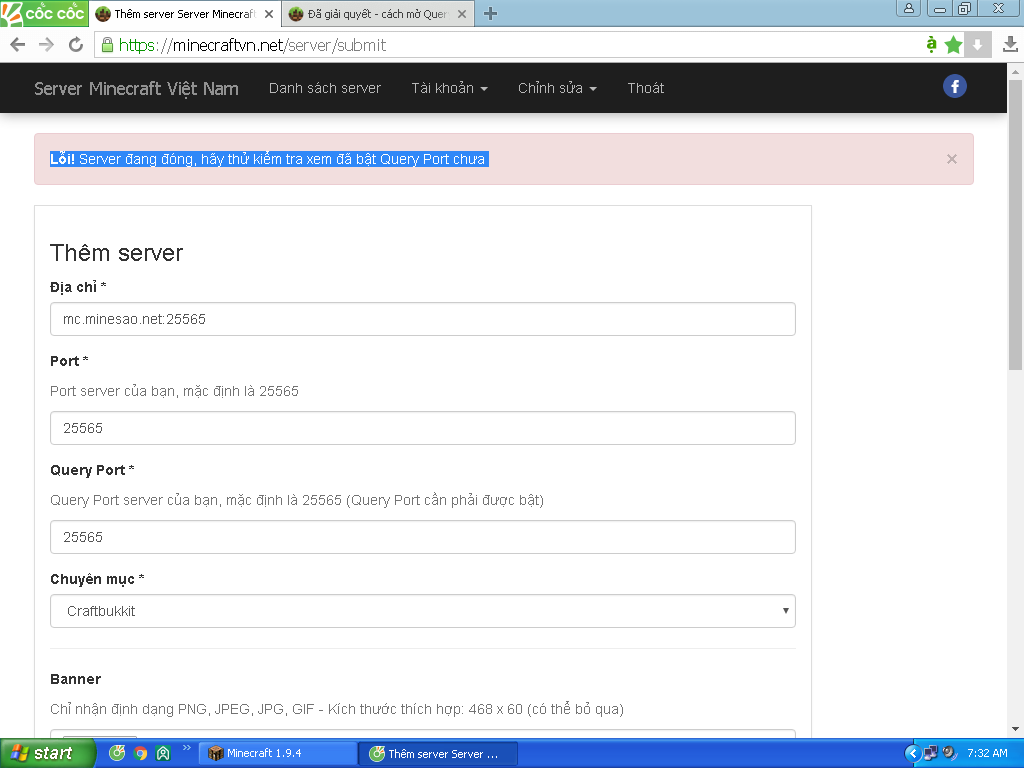The width and height of the screenshot is (1024, 768).
Task: Go to 'Server Minecraft Việt Nam' home link
Action: 136,89
